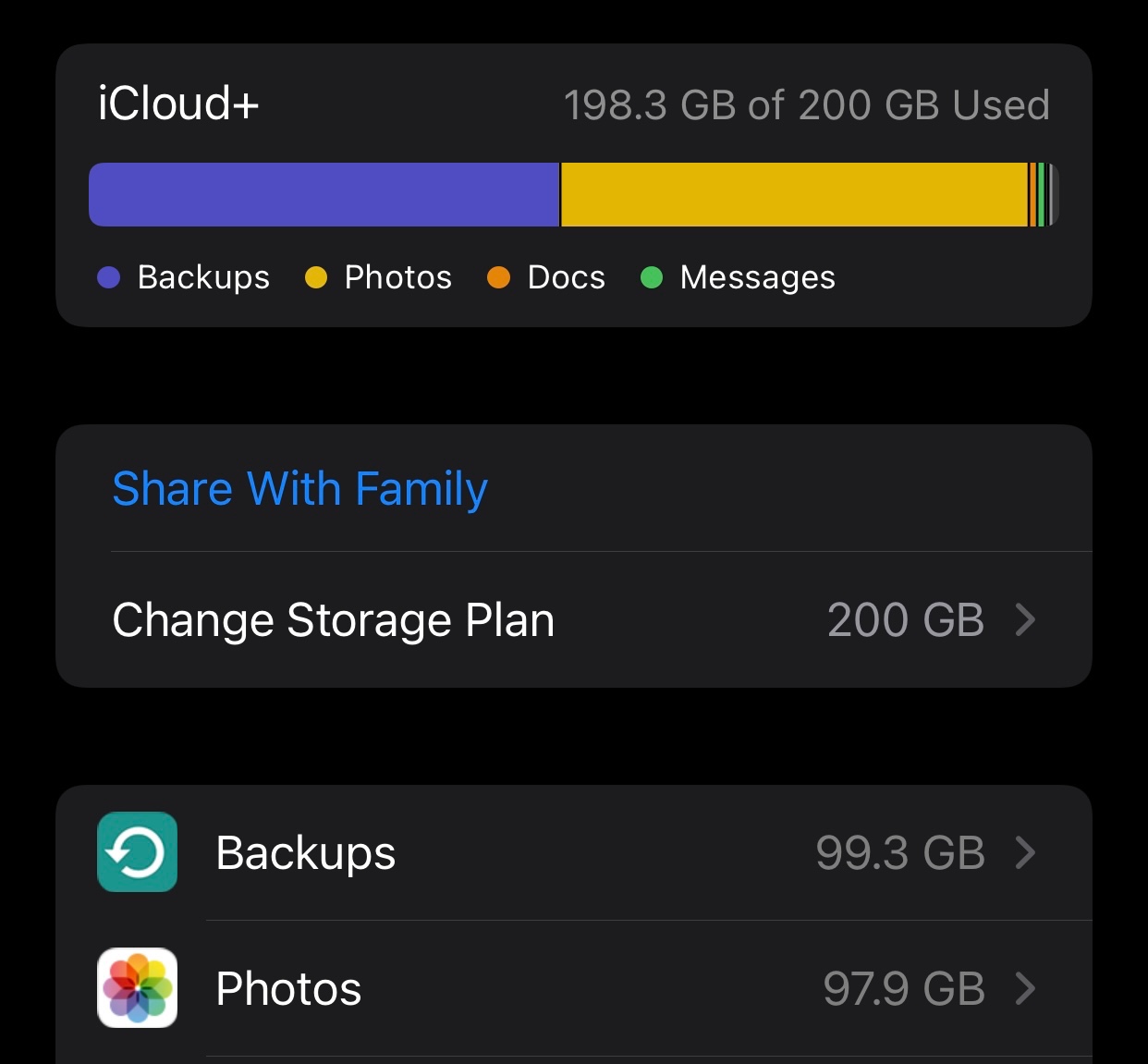Image resolution: width=1148 pixels, height=1064 pixels.
Task: Tap the Messages legend label
Action: [758, 277]
